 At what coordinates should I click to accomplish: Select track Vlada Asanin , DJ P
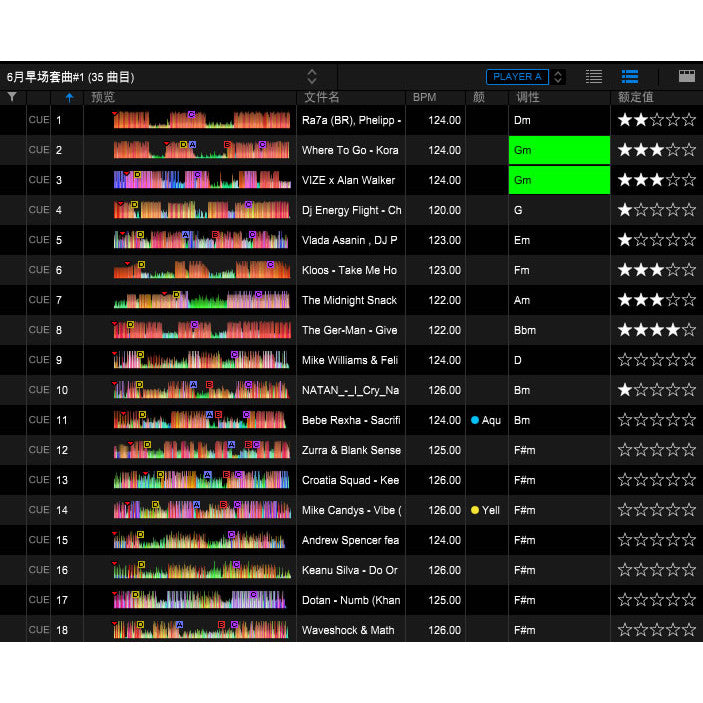pos(350,240)
